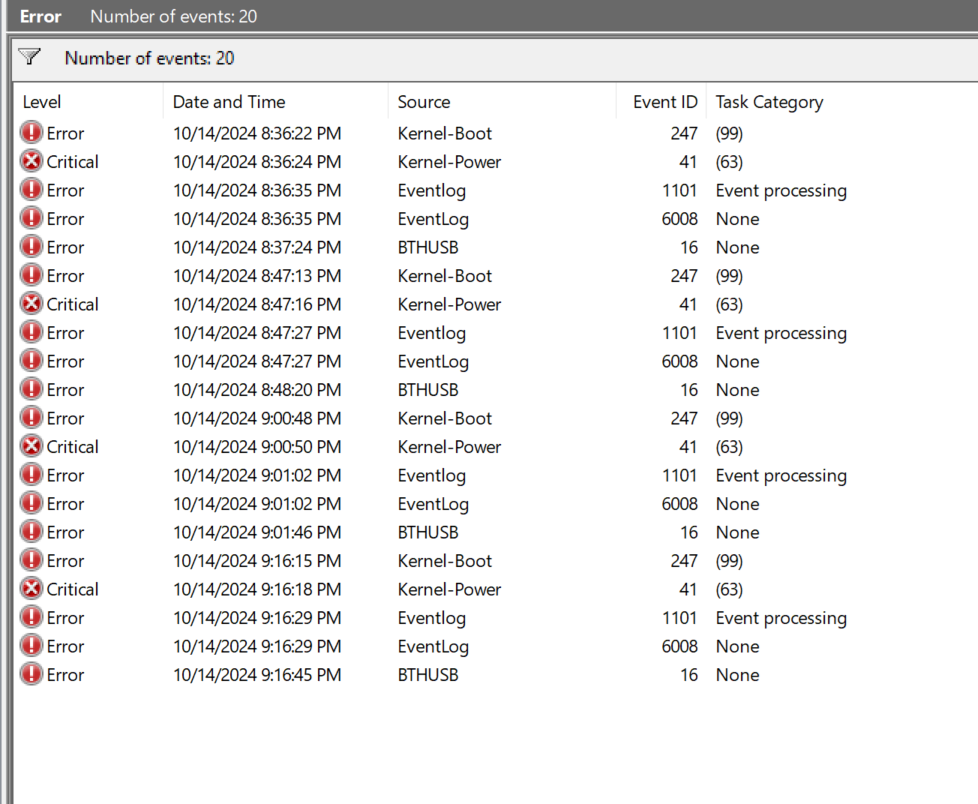This screenshot has height=804, width=978.
Task: Click the Error icon for 8:36:22 PM event
Action: (31, 133)
